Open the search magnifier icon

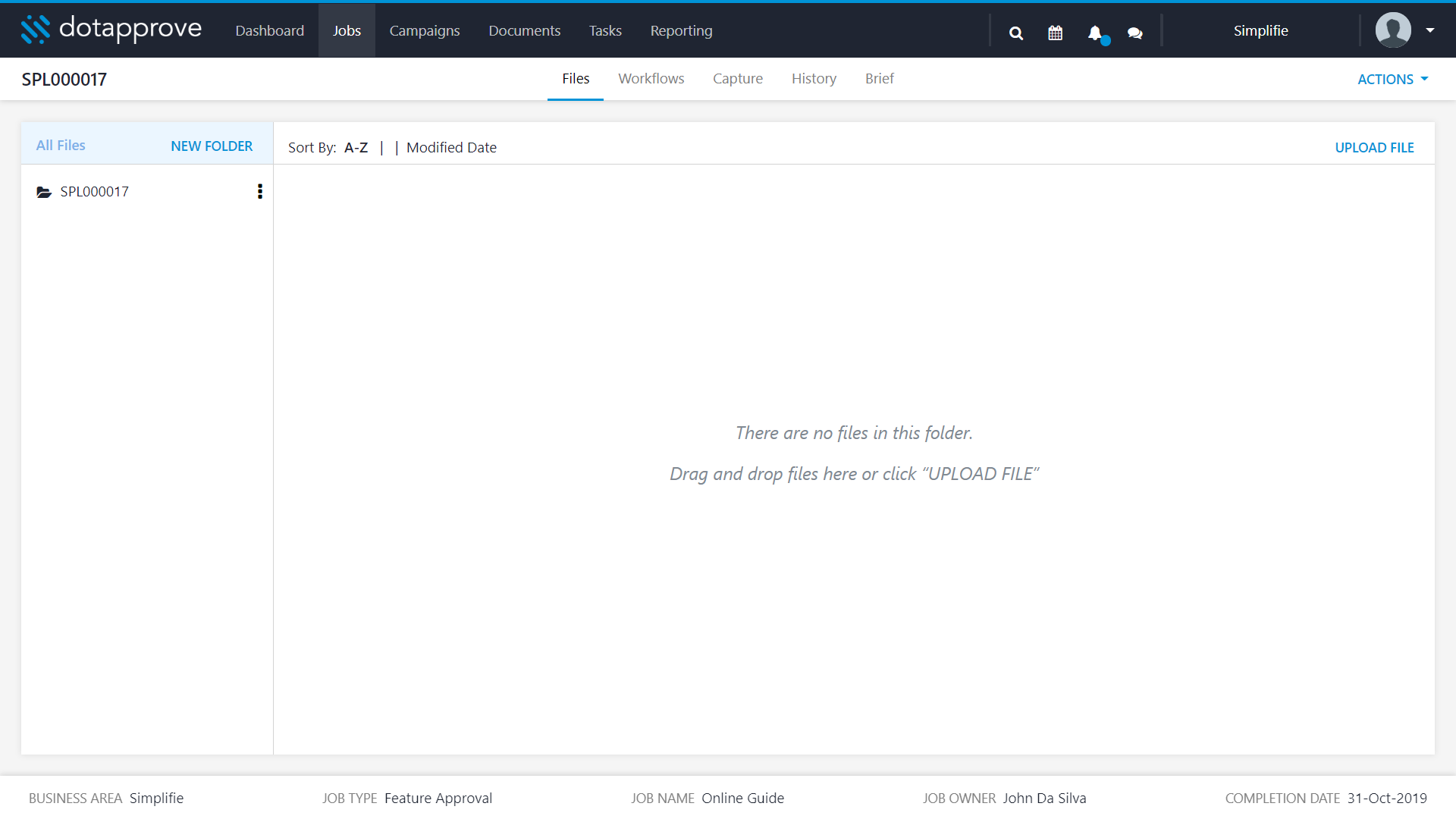tap(1016, 33)
